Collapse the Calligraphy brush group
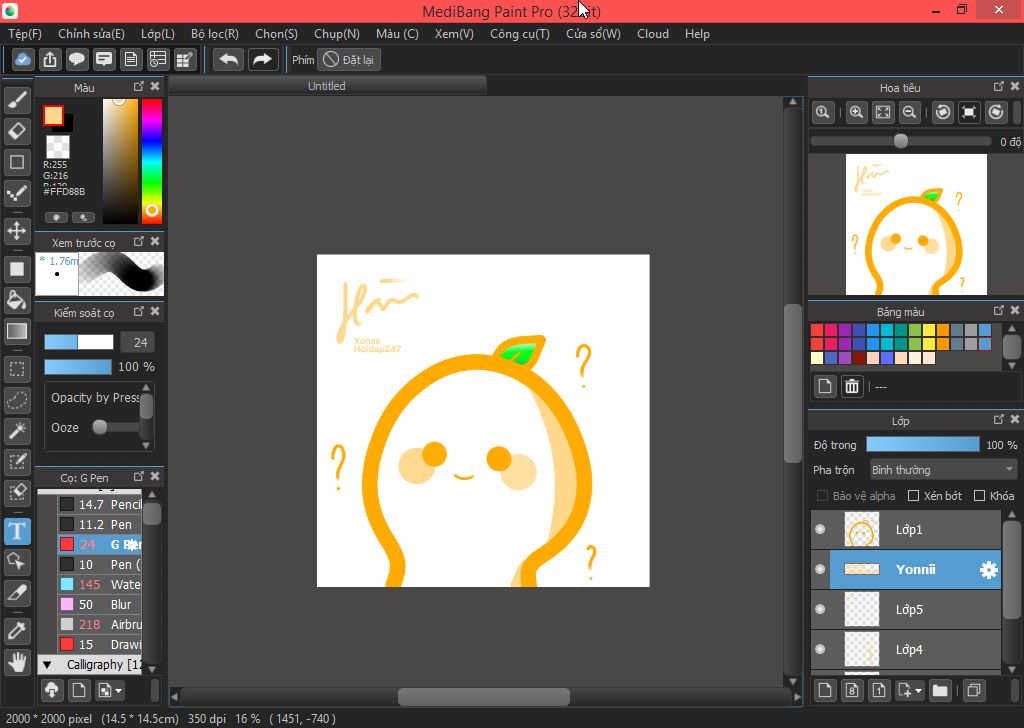Image resolution: width=1024 pixels, height=728 pixels. pyautogui.click(x=46, y=665)
